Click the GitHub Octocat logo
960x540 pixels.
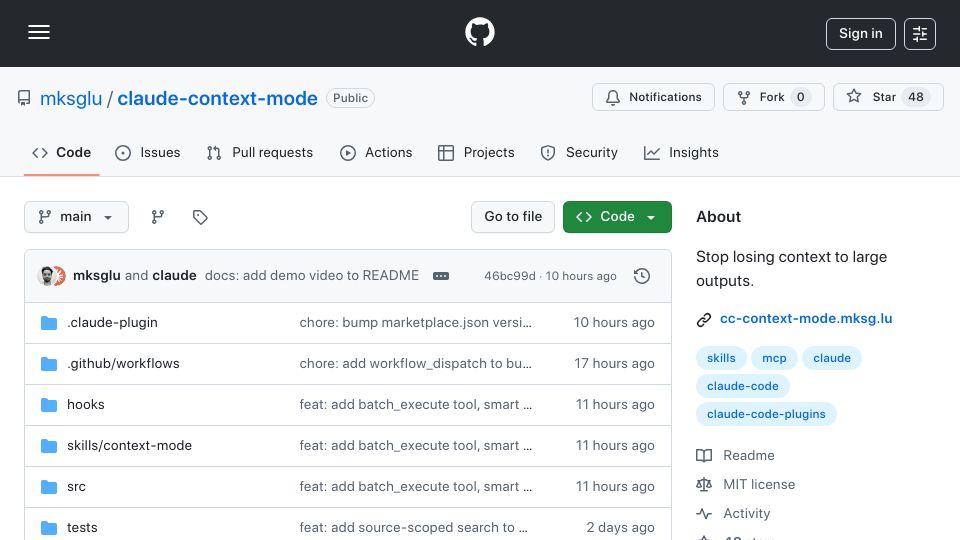pos(479,32)
